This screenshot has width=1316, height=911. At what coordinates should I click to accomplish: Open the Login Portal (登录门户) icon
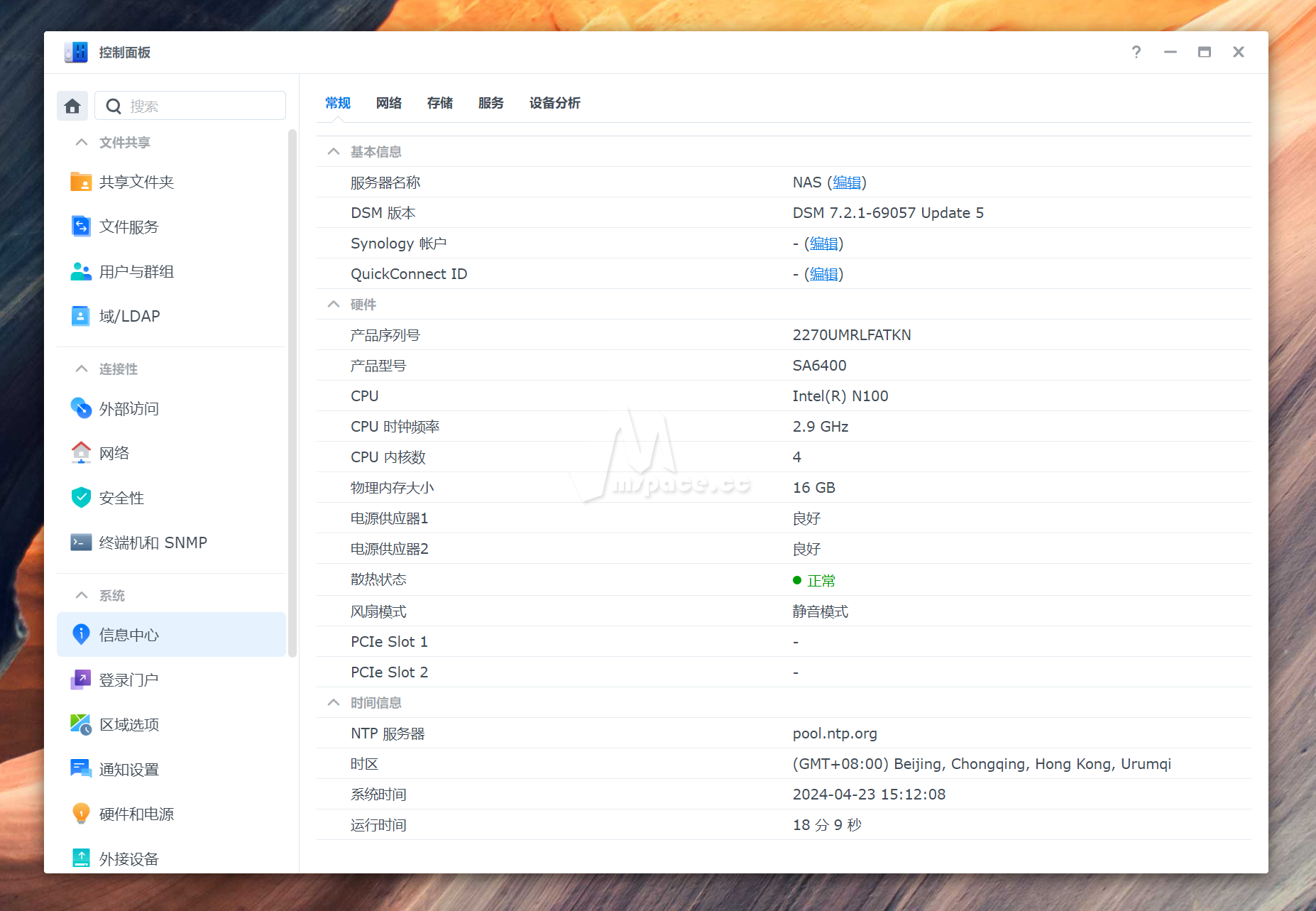click(x=81, y=680)
